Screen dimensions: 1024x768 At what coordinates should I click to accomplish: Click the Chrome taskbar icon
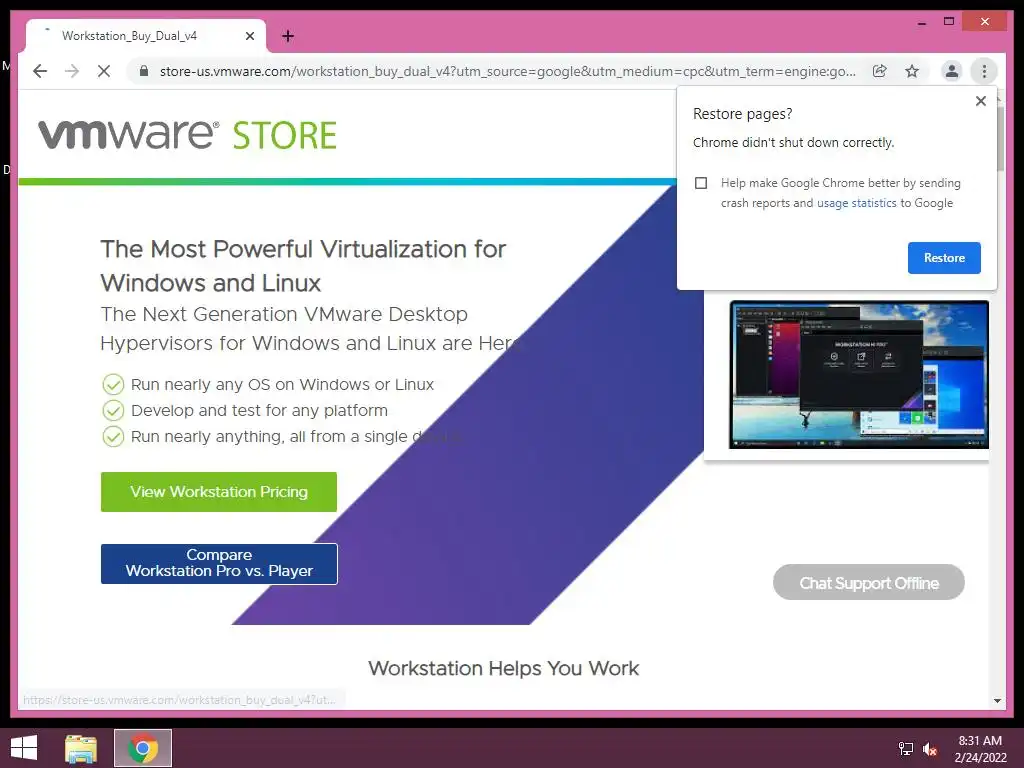pos(143,748)
